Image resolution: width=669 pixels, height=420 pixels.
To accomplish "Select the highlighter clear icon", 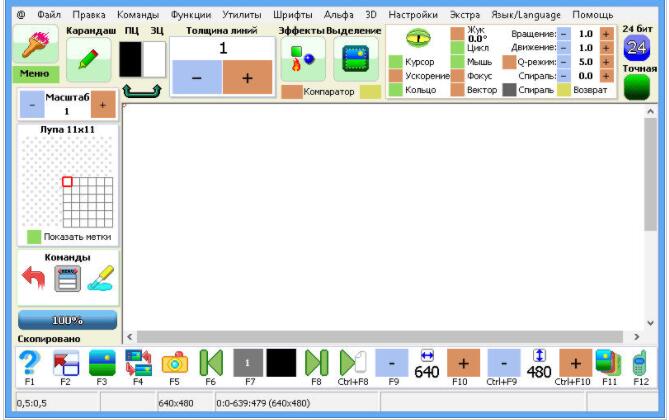I will (x=101, y=278).
